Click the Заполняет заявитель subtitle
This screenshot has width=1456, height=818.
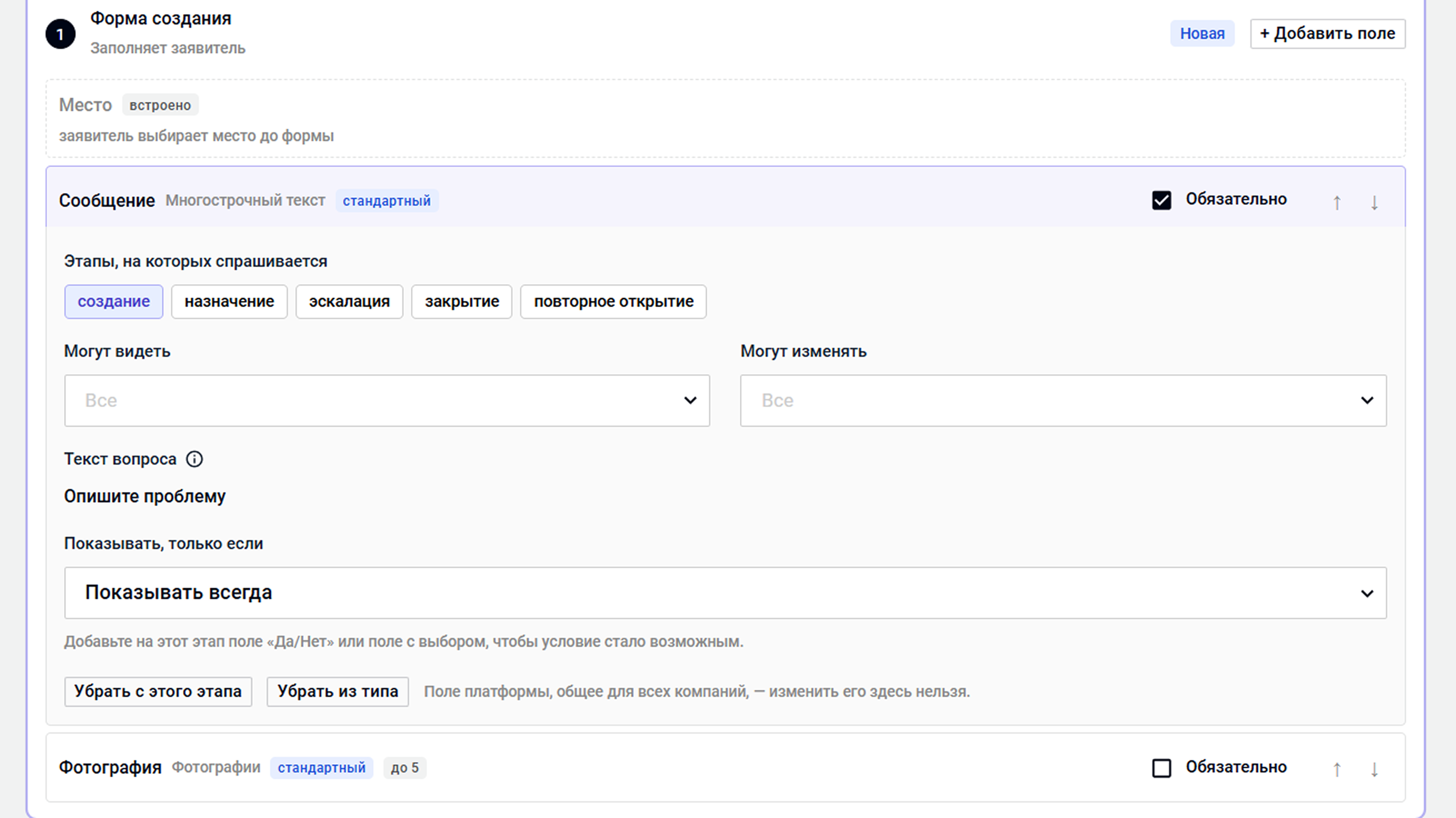pos(168,48)
